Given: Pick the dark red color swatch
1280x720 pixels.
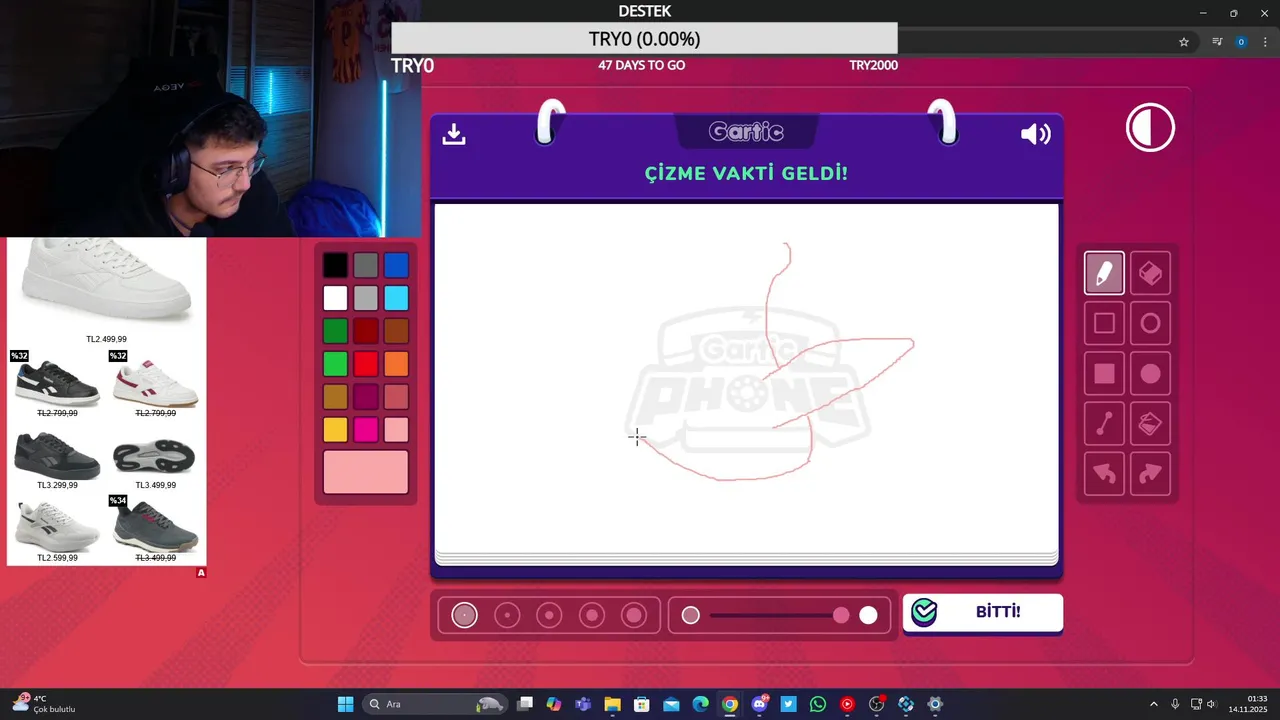Looking at the screenshot, I should 366,331.
